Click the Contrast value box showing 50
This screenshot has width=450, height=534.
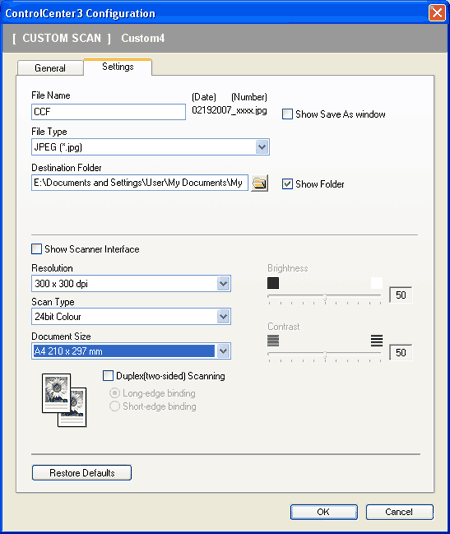(401, 352)
